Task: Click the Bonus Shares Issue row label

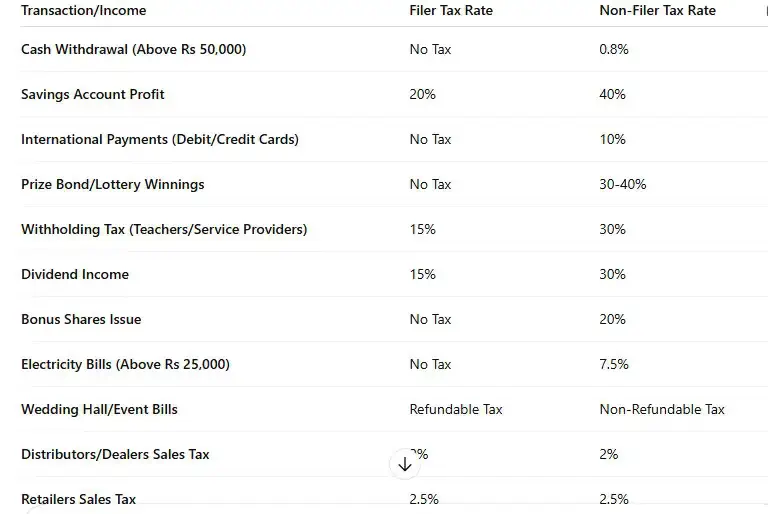Action: [x=81, y=319]
